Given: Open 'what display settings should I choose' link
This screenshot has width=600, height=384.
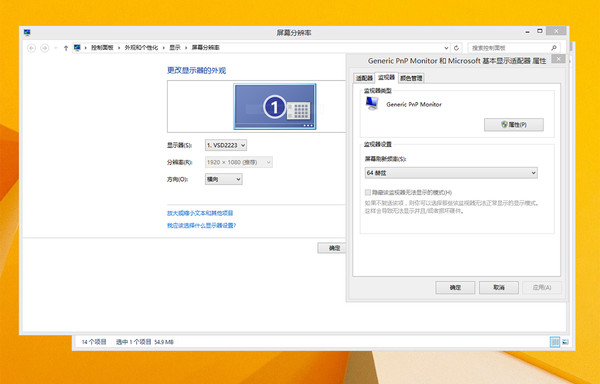Looking at the screenshot, I should [x=202, y=225].
